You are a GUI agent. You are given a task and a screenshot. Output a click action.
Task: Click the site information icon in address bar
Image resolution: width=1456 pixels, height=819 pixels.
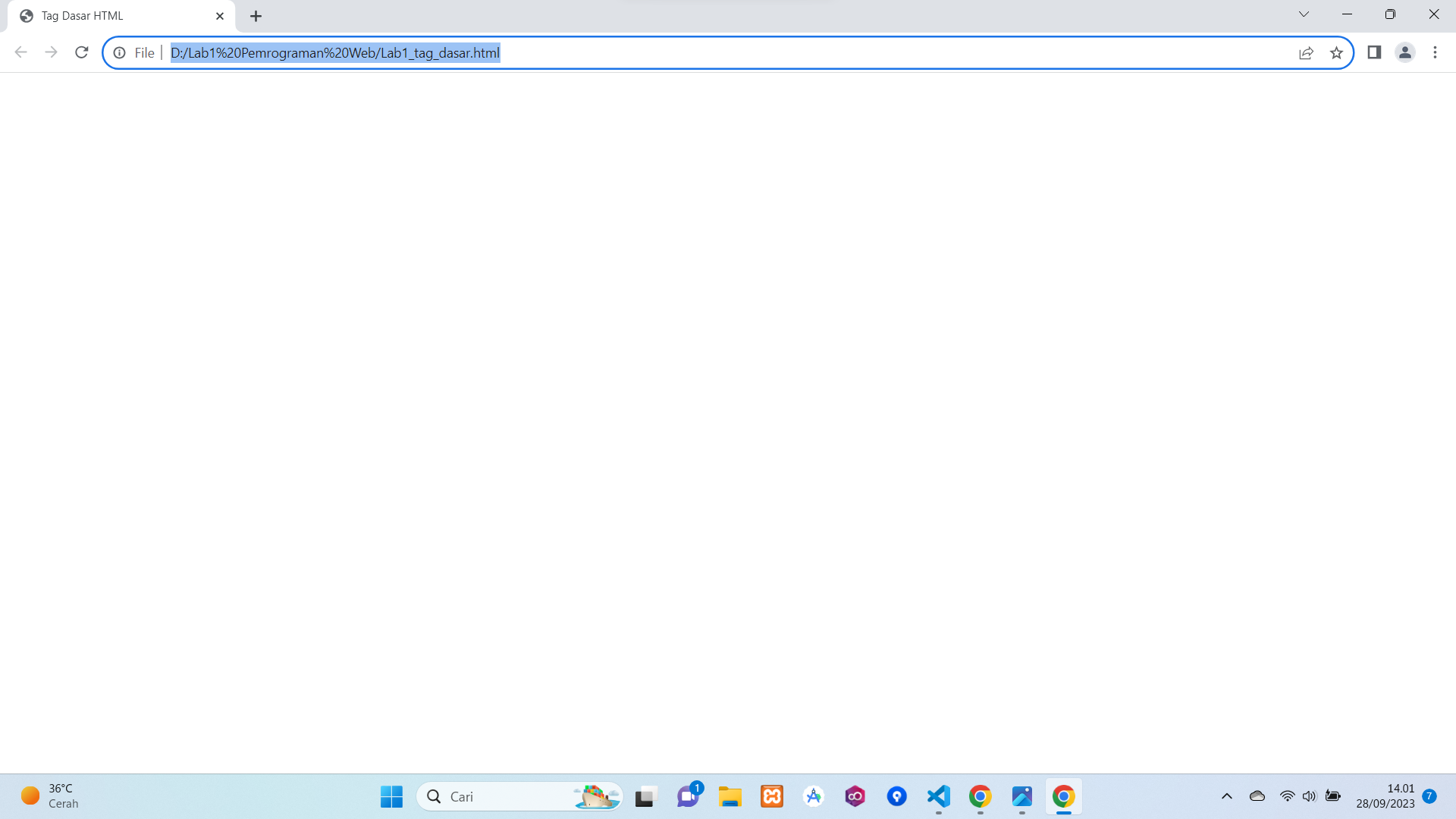[x=119, y=53]
